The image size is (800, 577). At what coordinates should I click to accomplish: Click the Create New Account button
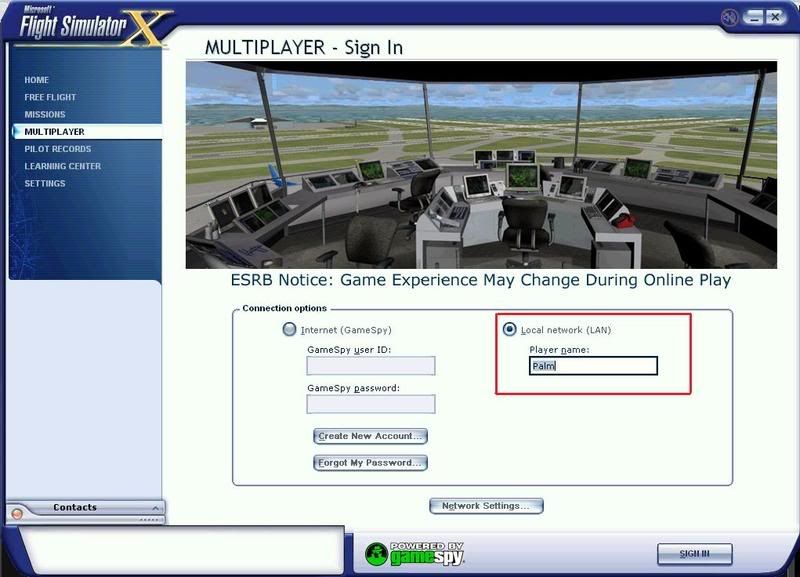tap(370, 436)
